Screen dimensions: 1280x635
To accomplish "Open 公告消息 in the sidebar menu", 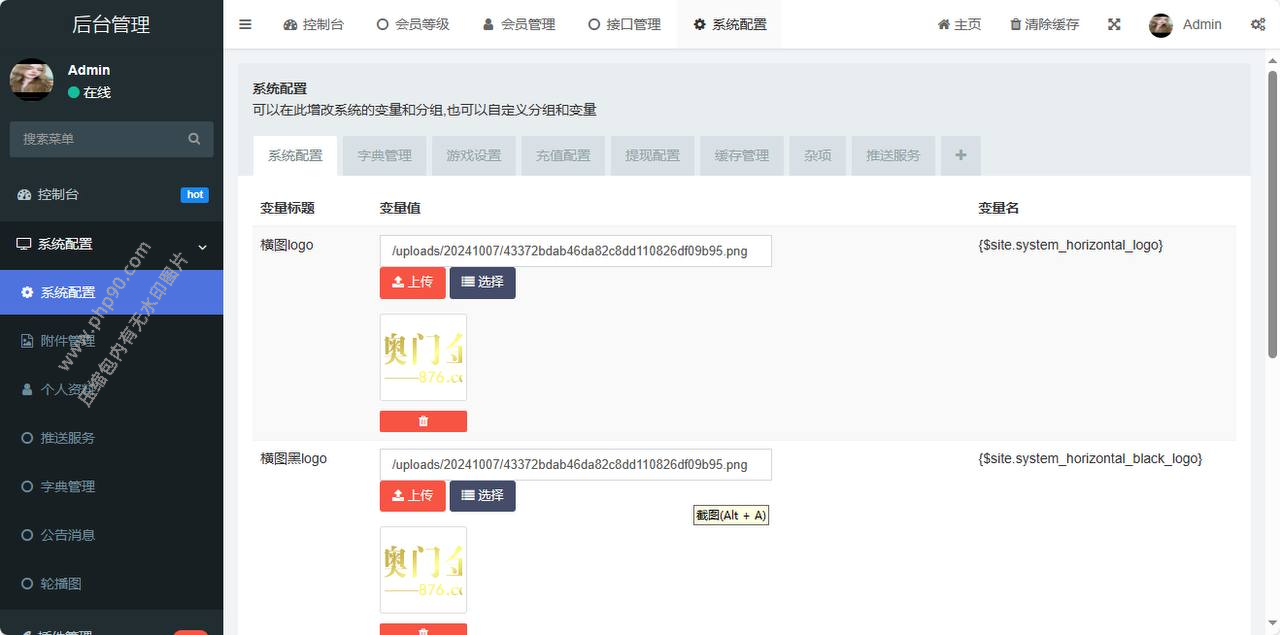I will 68,535.
